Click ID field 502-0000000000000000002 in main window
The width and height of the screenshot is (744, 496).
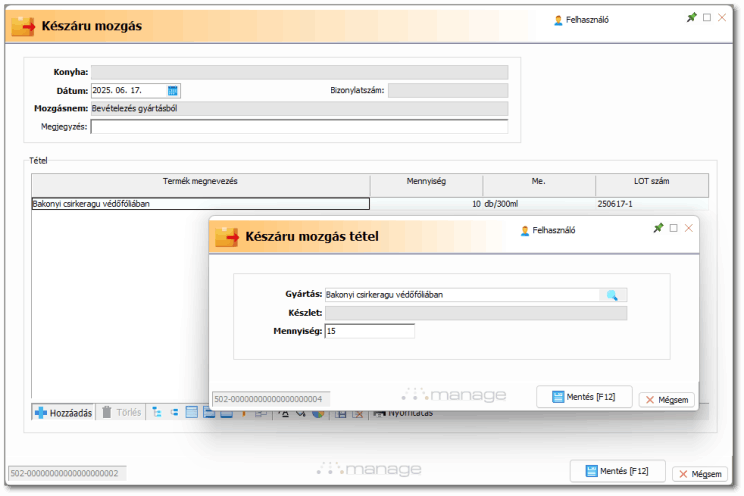point(67,473)
